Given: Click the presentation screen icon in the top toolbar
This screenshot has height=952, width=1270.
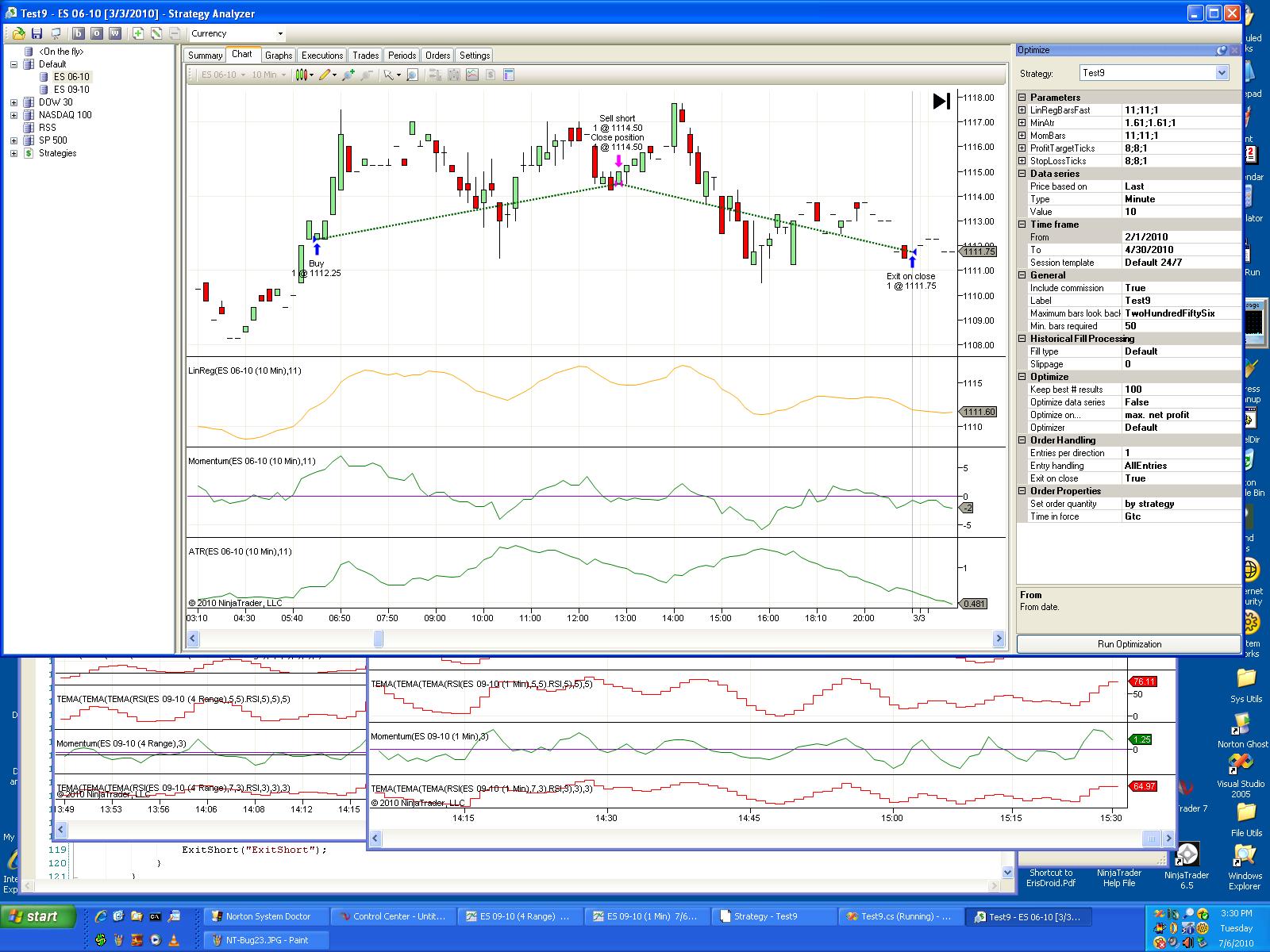Looking at the screenshot, I should [56, 33].
